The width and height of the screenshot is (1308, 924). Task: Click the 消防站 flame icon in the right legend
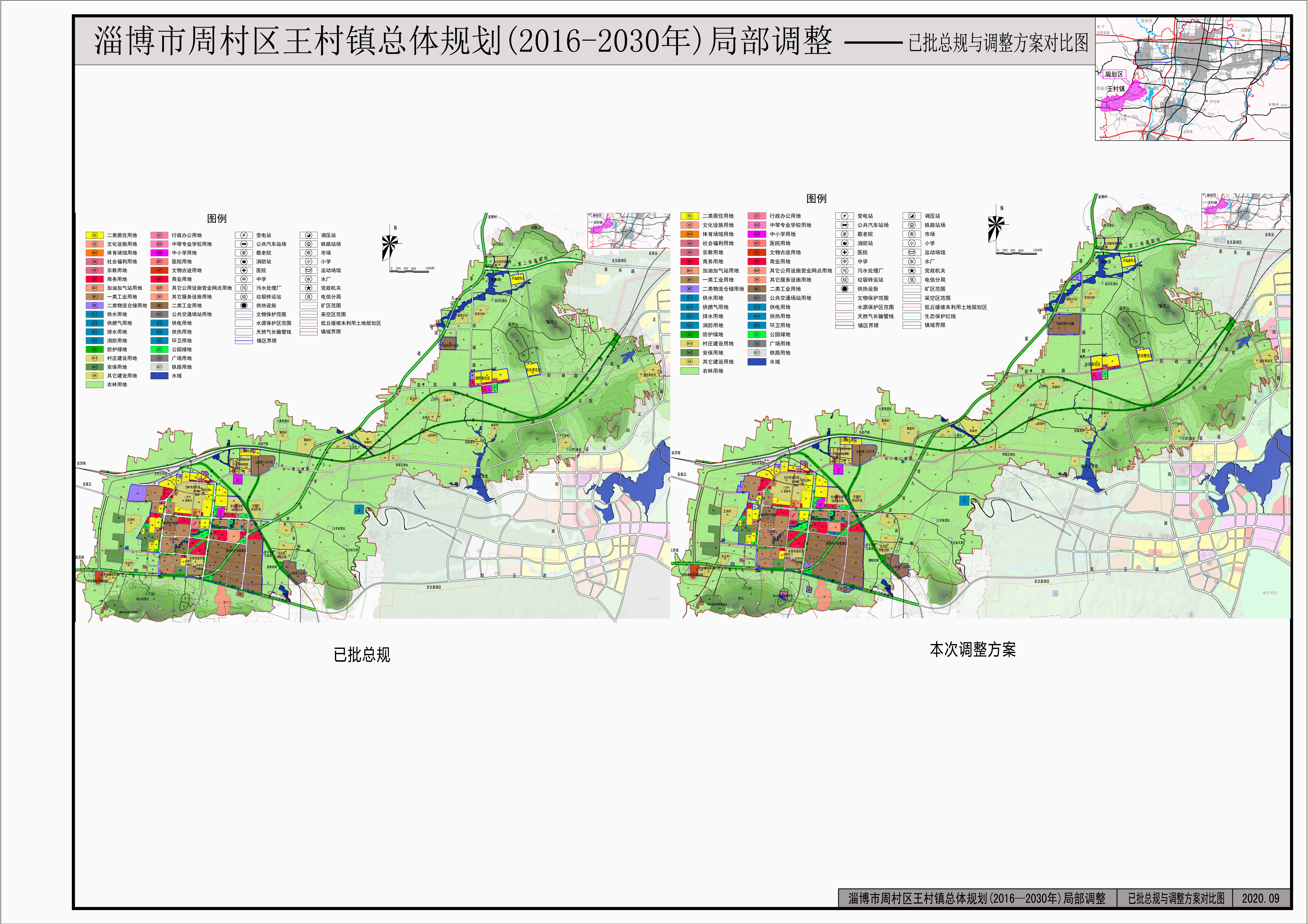pos(845,243)
